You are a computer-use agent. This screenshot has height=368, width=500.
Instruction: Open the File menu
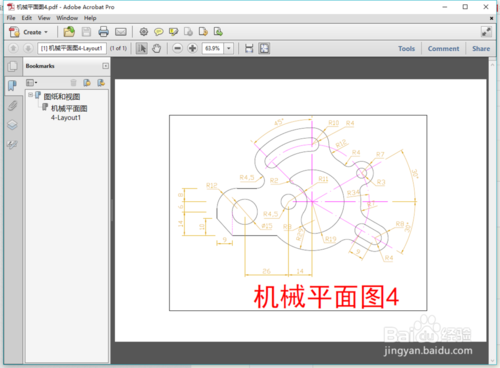click(x=11, y=18)
